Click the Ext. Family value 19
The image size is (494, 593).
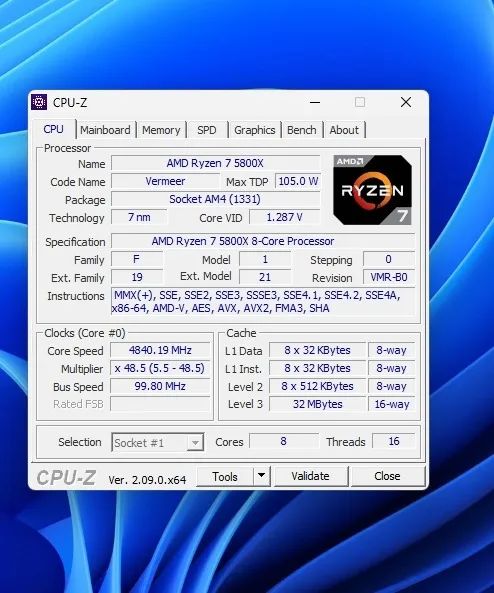tap(137, 277)
